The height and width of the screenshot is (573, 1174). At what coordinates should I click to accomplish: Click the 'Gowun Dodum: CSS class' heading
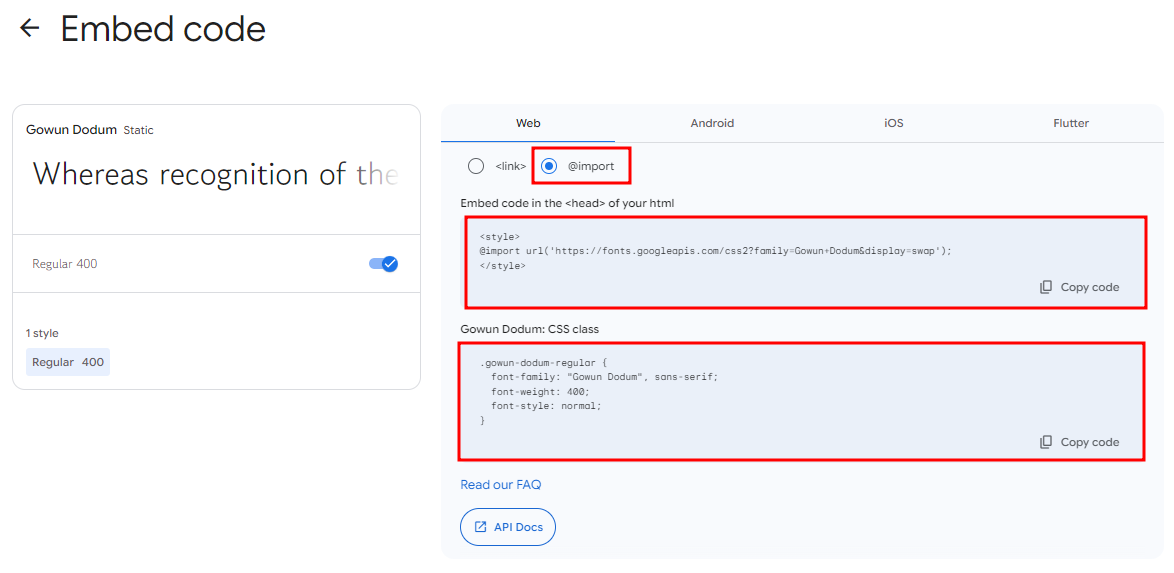[529, 329]
